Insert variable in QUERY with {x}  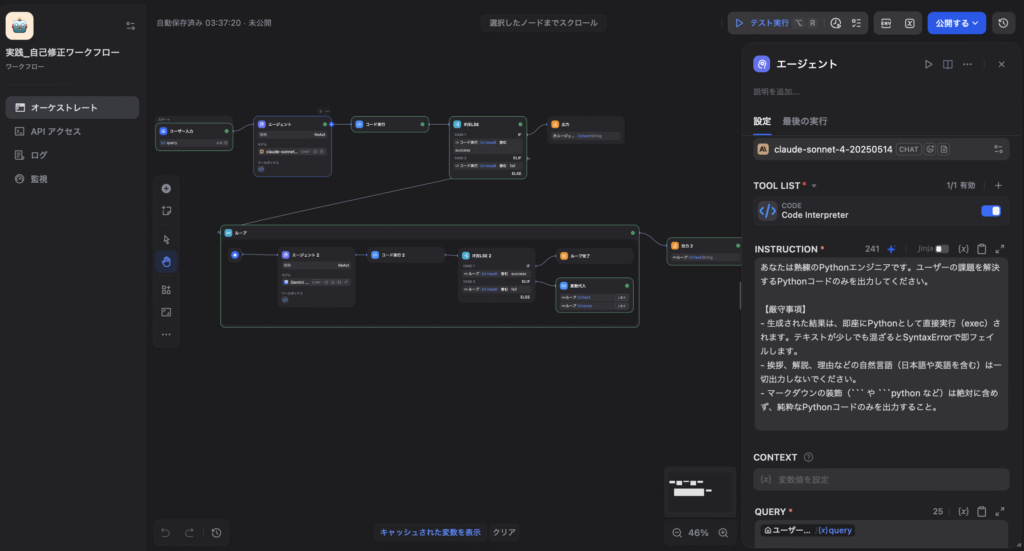coord(963,512)
